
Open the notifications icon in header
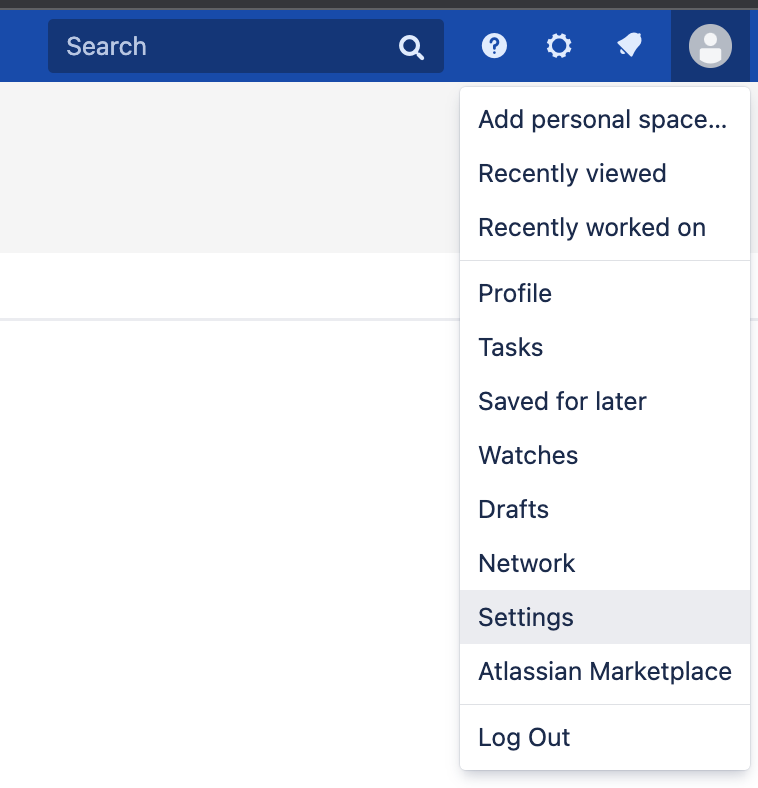click(629, 46)
